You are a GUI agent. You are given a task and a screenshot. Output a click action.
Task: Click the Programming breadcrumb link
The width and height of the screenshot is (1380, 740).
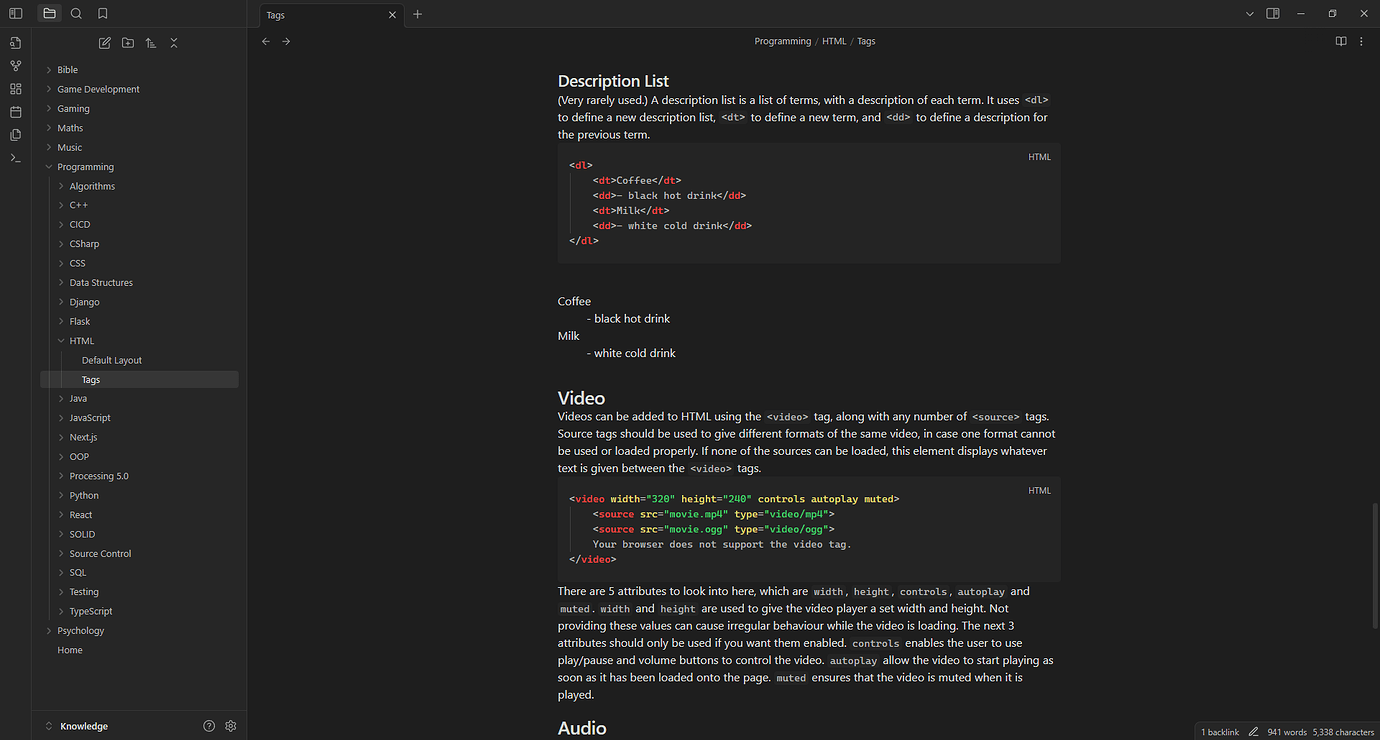pos(783,41)
